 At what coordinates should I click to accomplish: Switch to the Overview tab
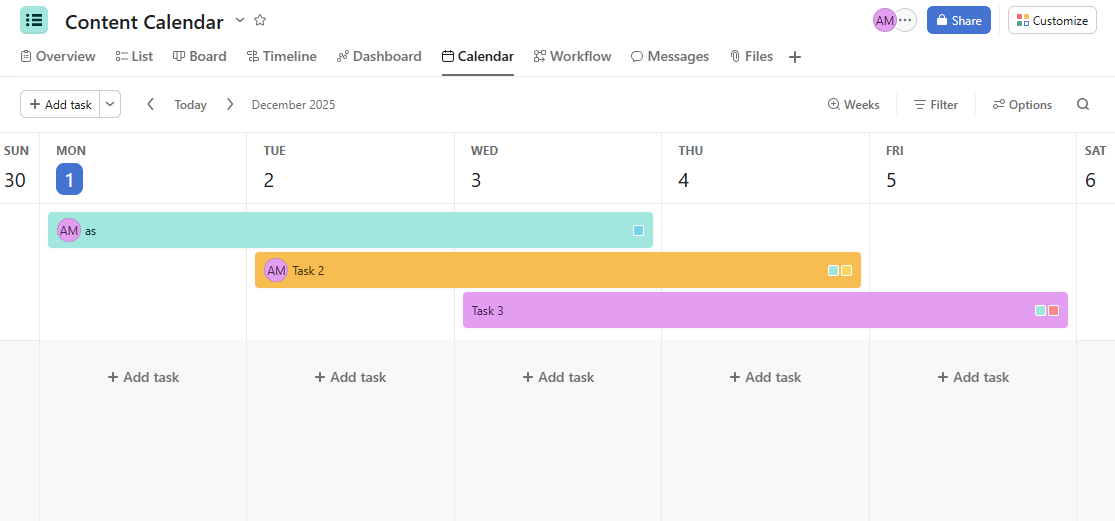[58, 56]
